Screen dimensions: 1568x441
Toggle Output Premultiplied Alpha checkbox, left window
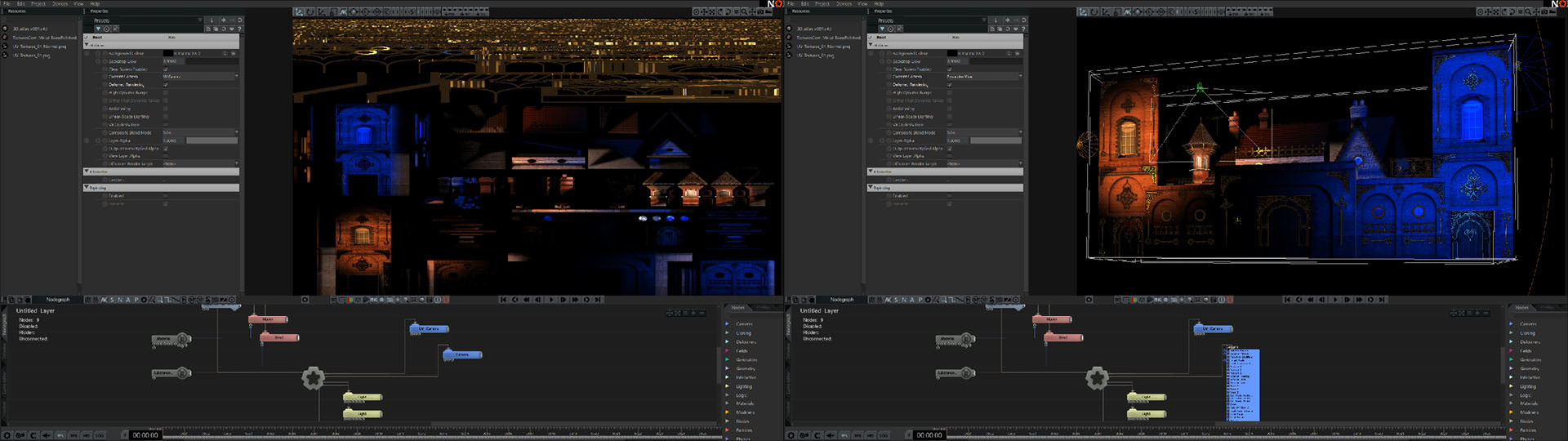click(x=166, y=148)
